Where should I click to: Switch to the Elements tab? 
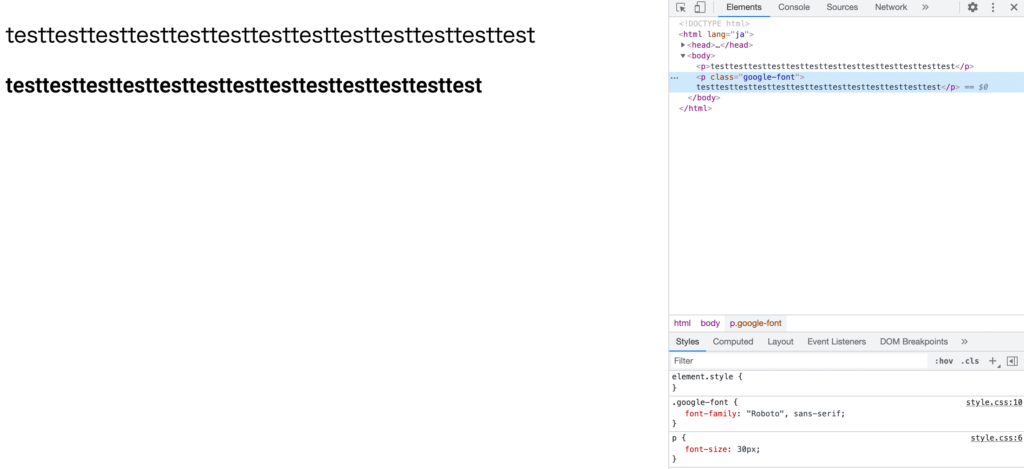click(744, 7)
